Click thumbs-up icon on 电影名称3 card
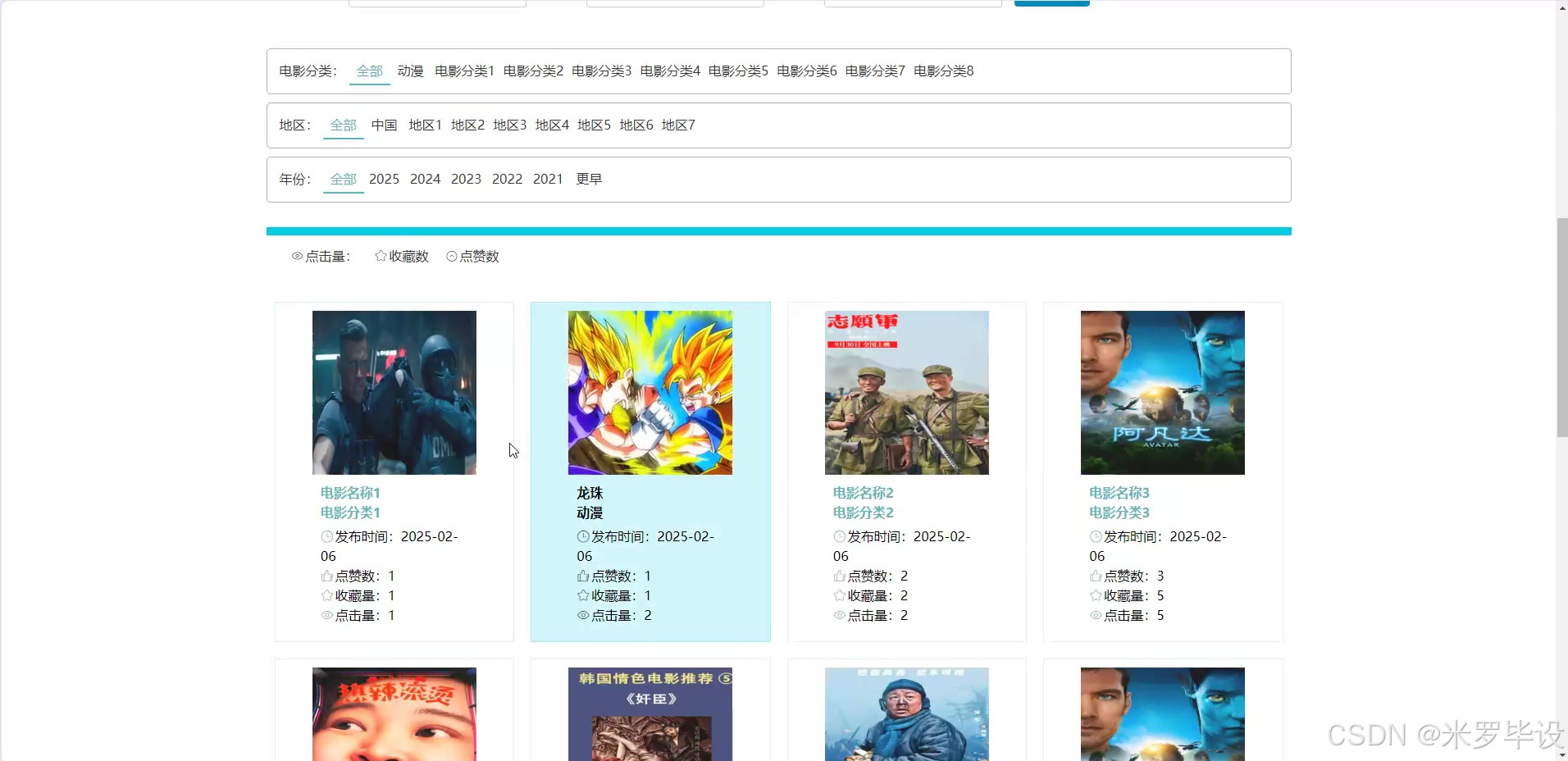 1096,576
